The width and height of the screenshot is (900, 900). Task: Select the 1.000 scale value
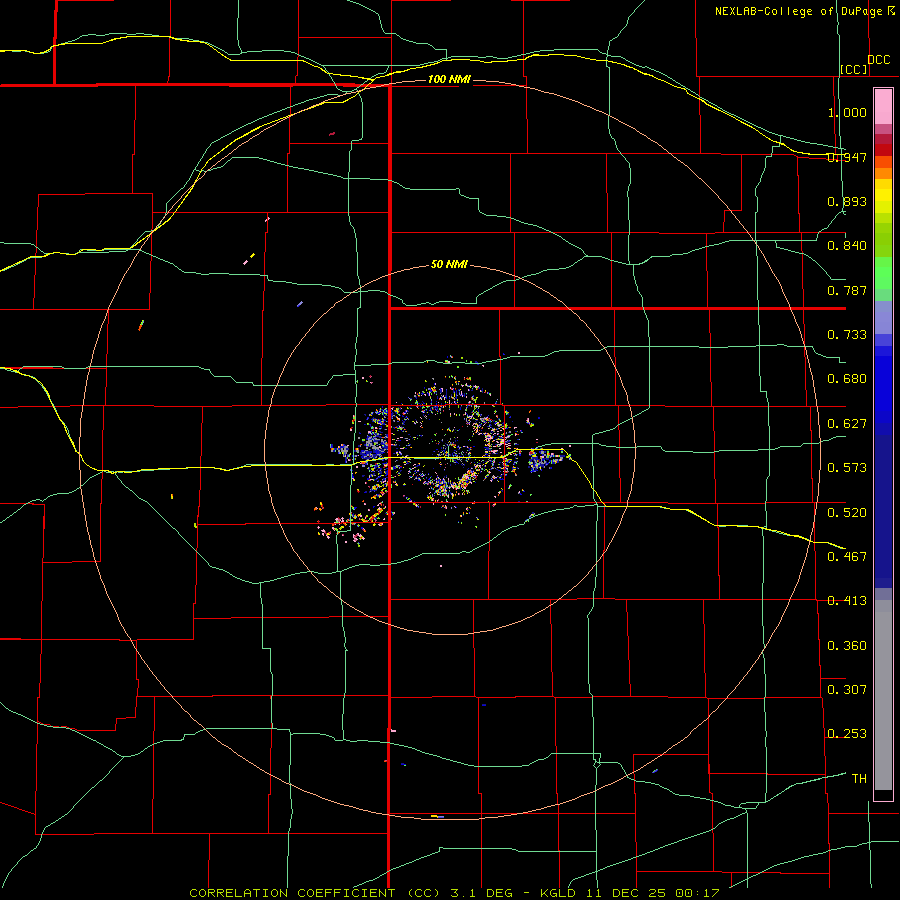pyautogui.click(x=847, y=112)
